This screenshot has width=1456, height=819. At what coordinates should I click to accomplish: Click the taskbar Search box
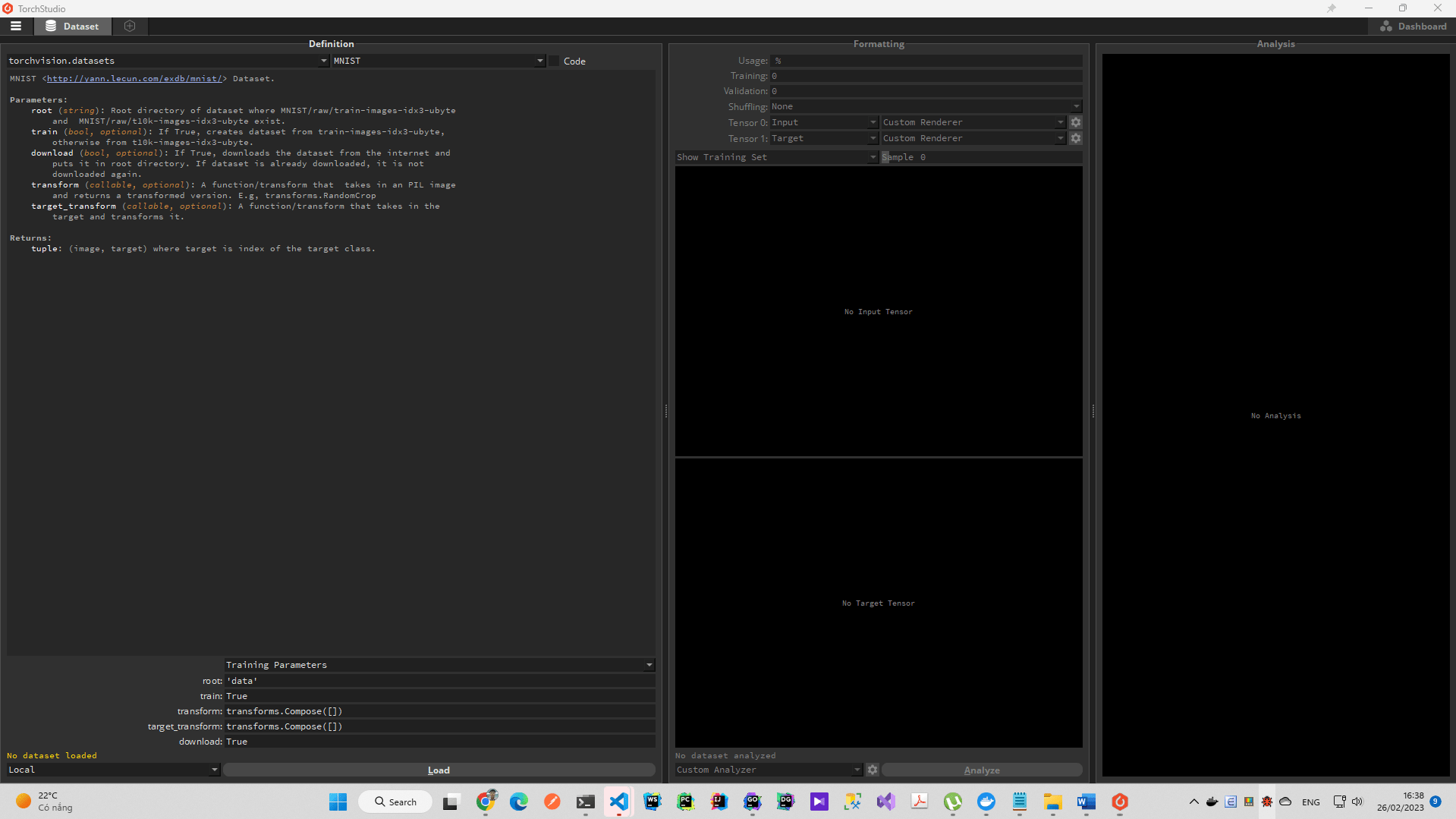(395, 802)
